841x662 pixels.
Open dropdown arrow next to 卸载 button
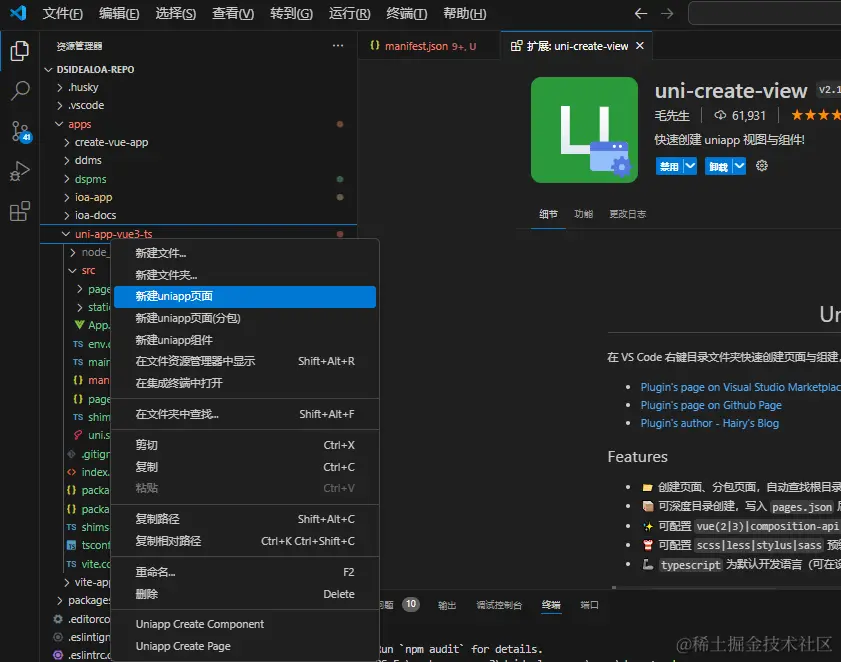[739, 166]
